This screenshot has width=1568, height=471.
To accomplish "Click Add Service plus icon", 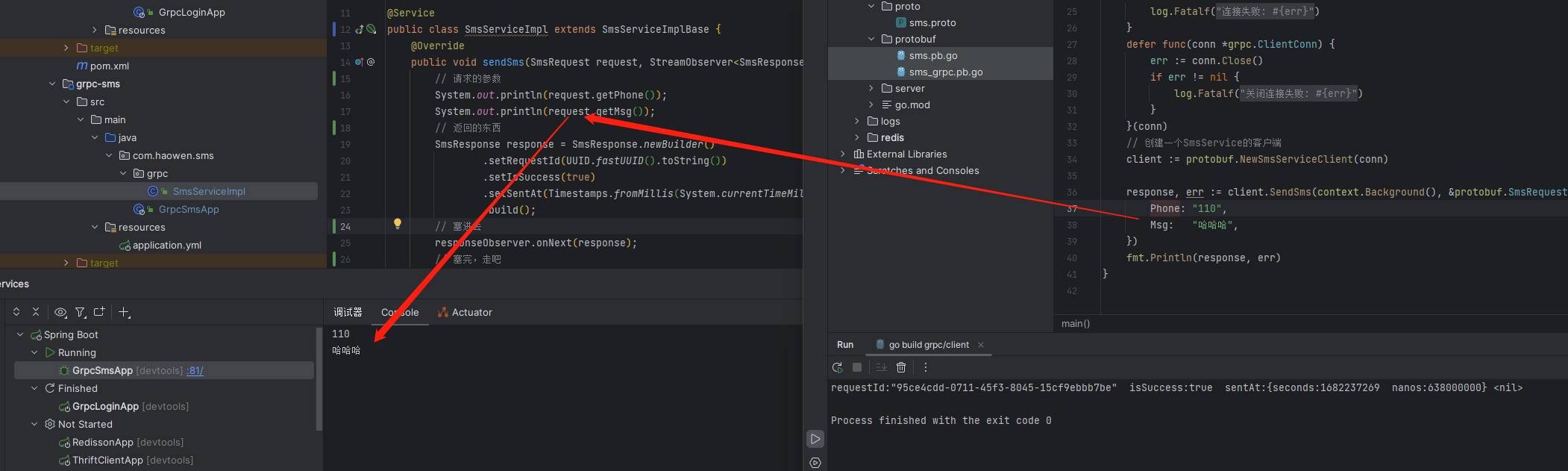I will 125,312.
